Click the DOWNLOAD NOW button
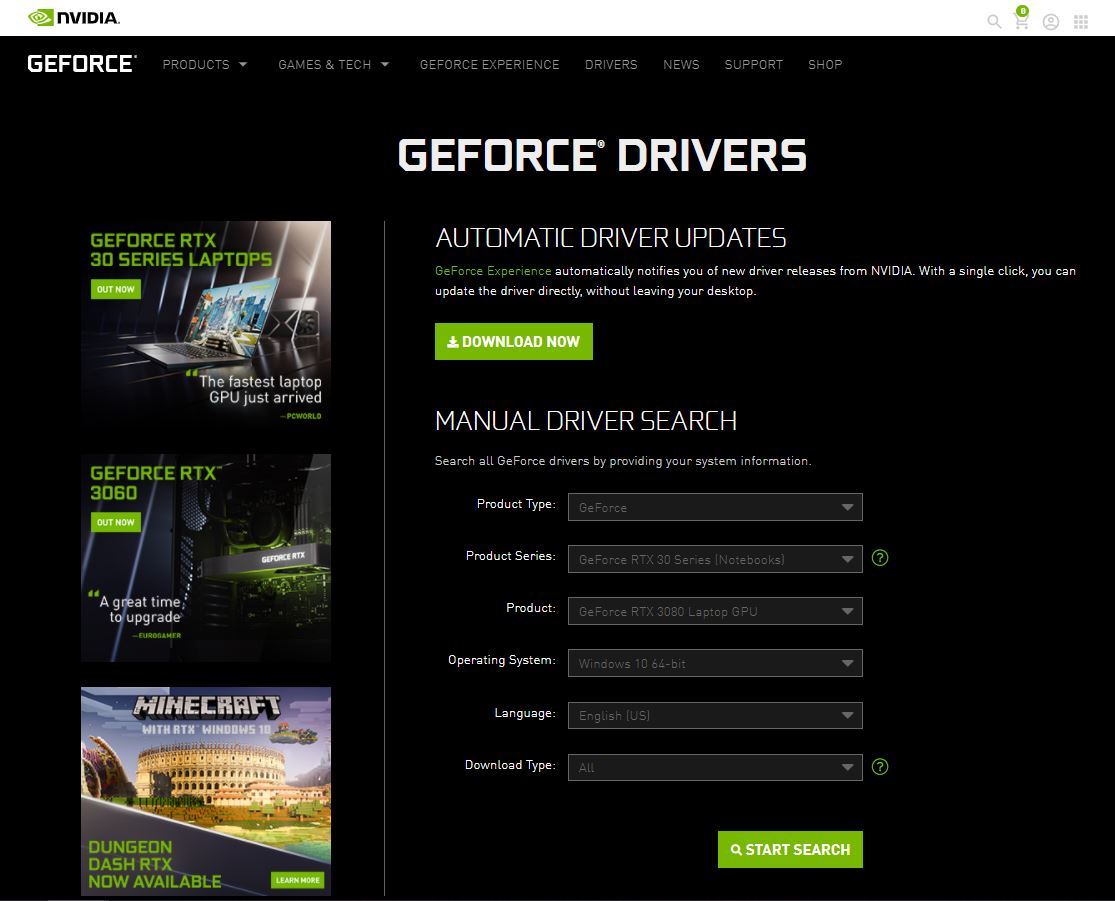This screenshot has height=901, width=1115. [x=513, y=341]
